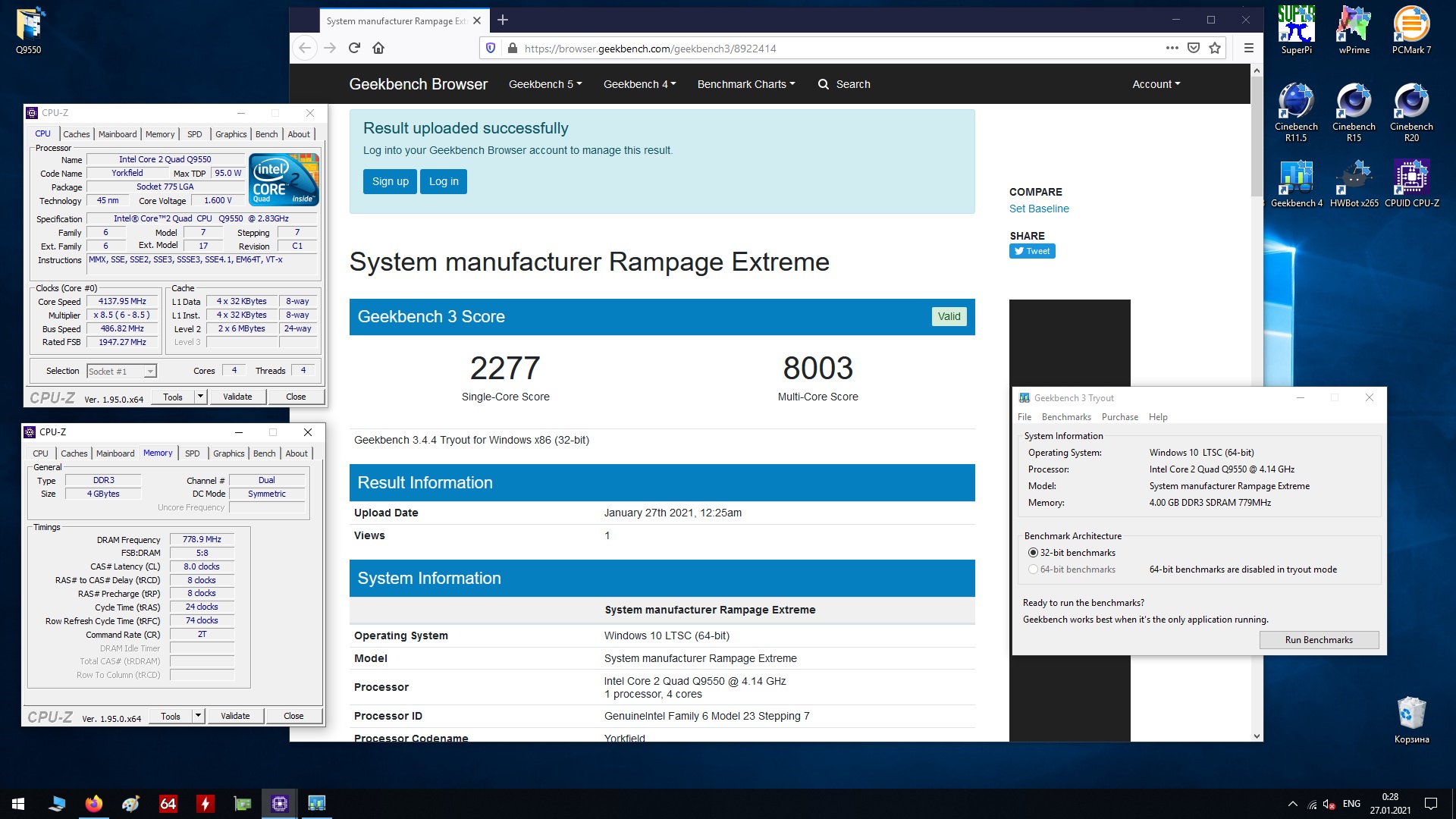Click Geekbench Browser logo link
The image size is (1456, 819).
(x=418, y=84)
